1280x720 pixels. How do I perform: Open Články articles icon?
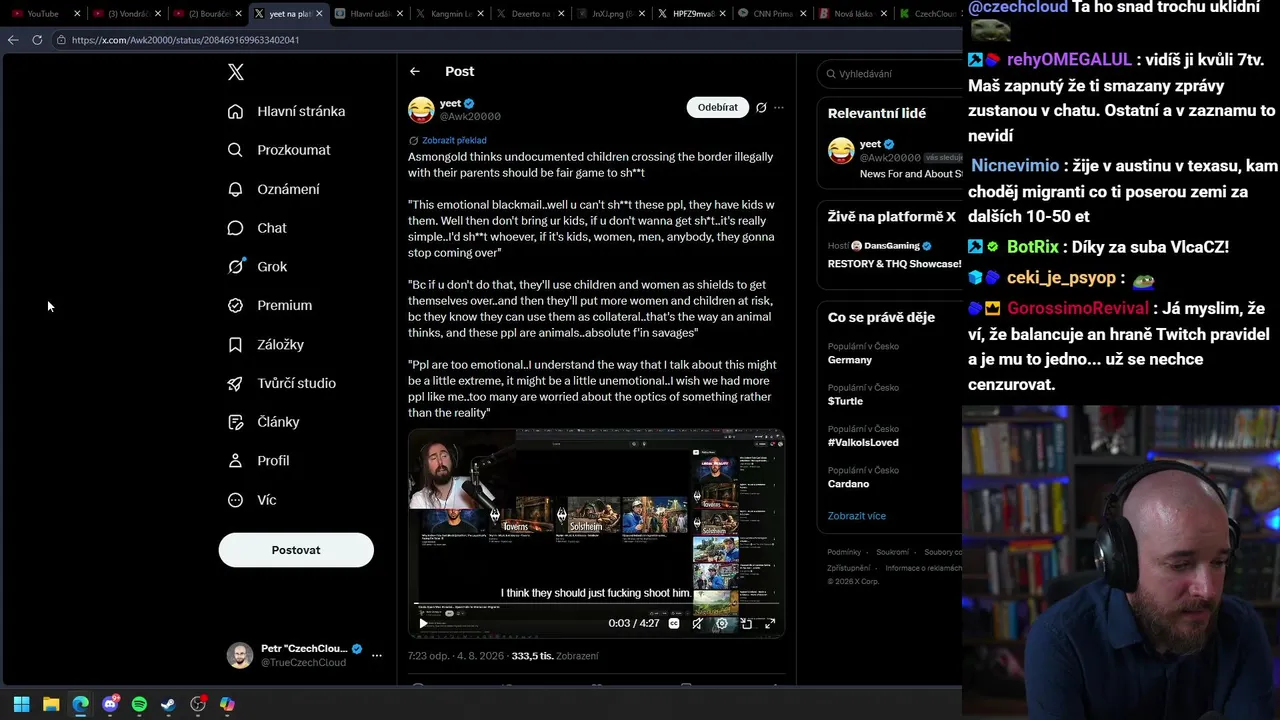[x=235, y=422]
